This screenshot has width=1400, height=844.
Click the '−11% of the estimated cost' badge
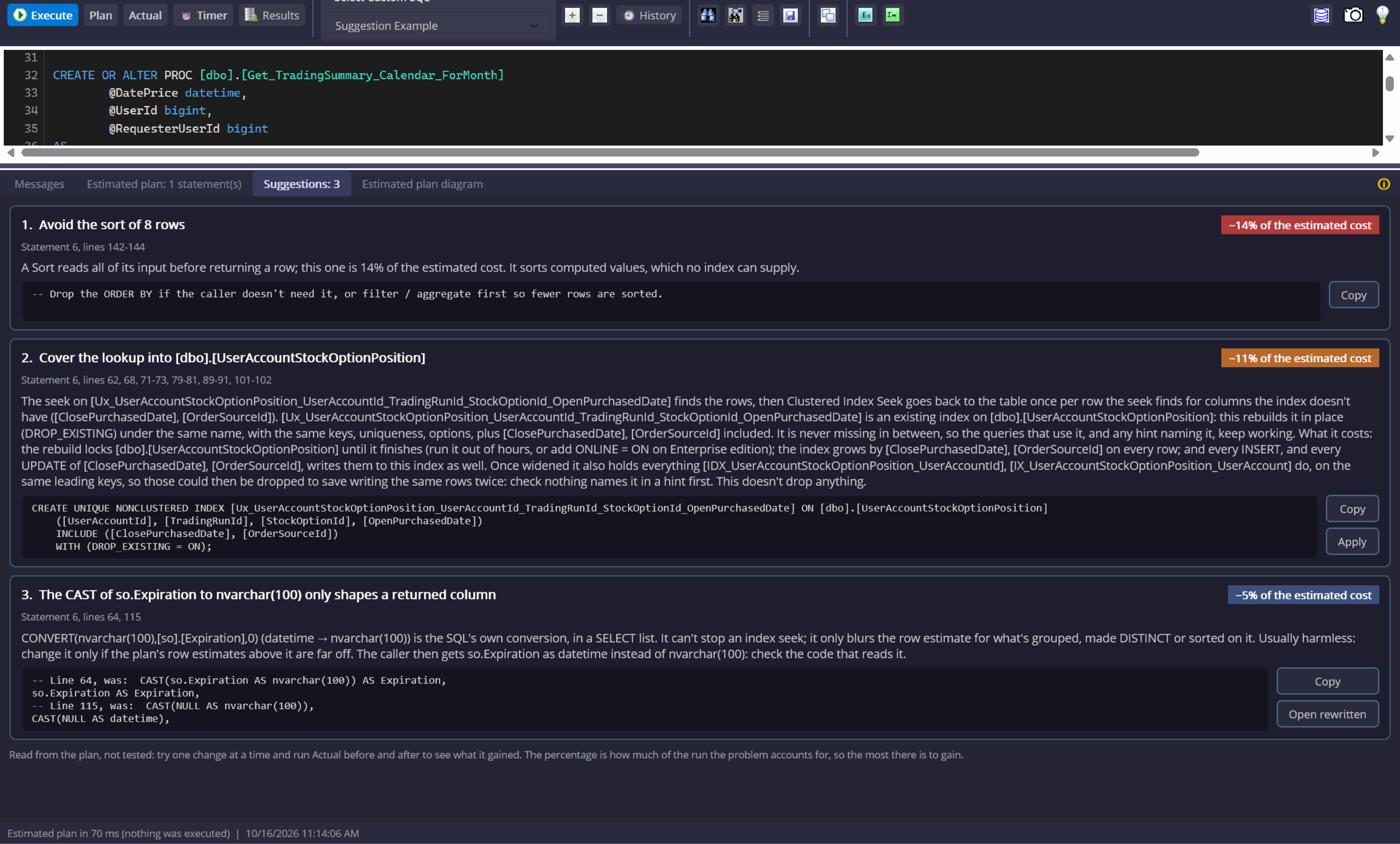tap(1300, 358)
